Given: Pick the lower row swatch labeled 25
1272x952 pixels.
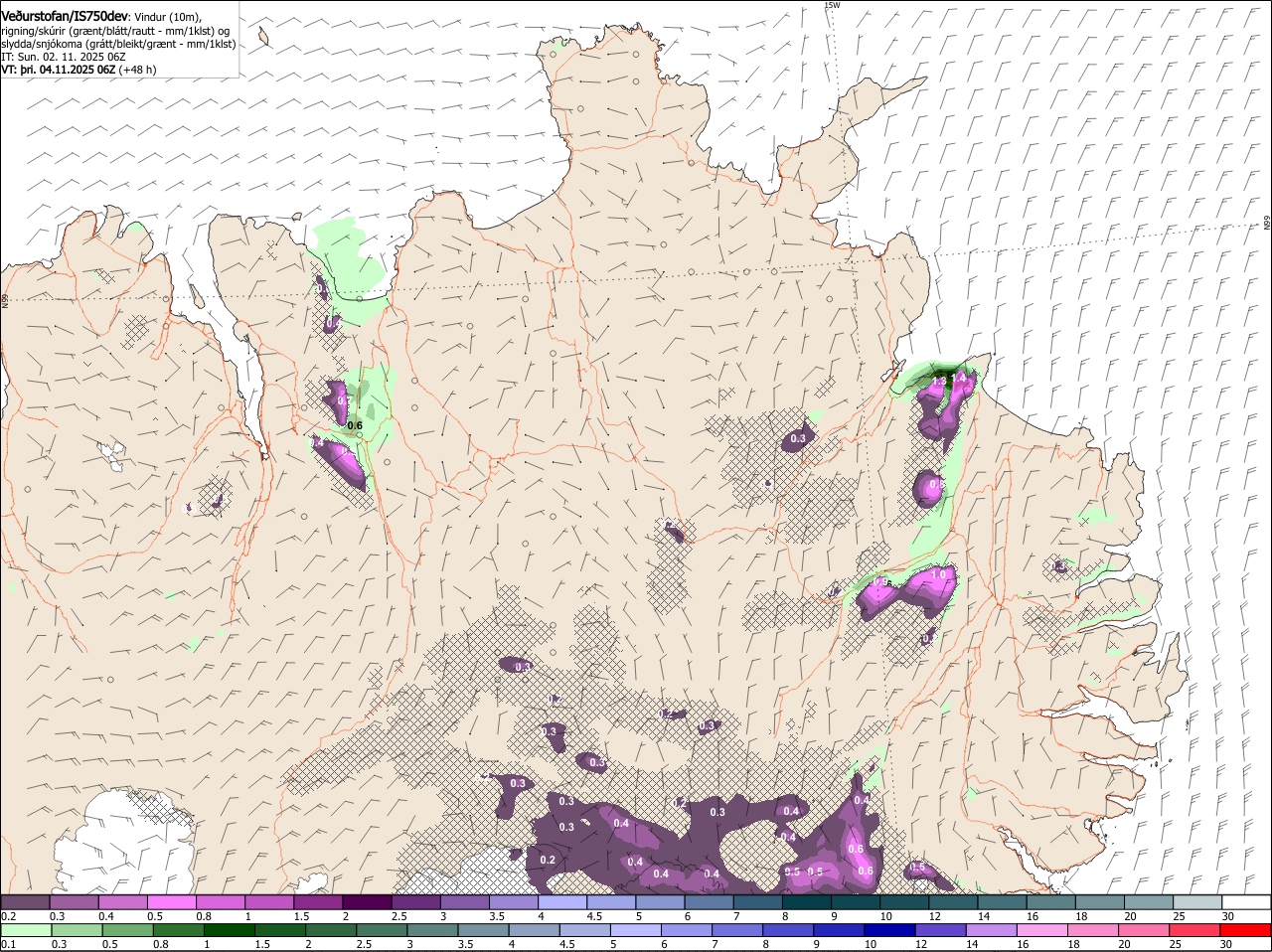Looking at the screenshot, I should coord(1192,930).
